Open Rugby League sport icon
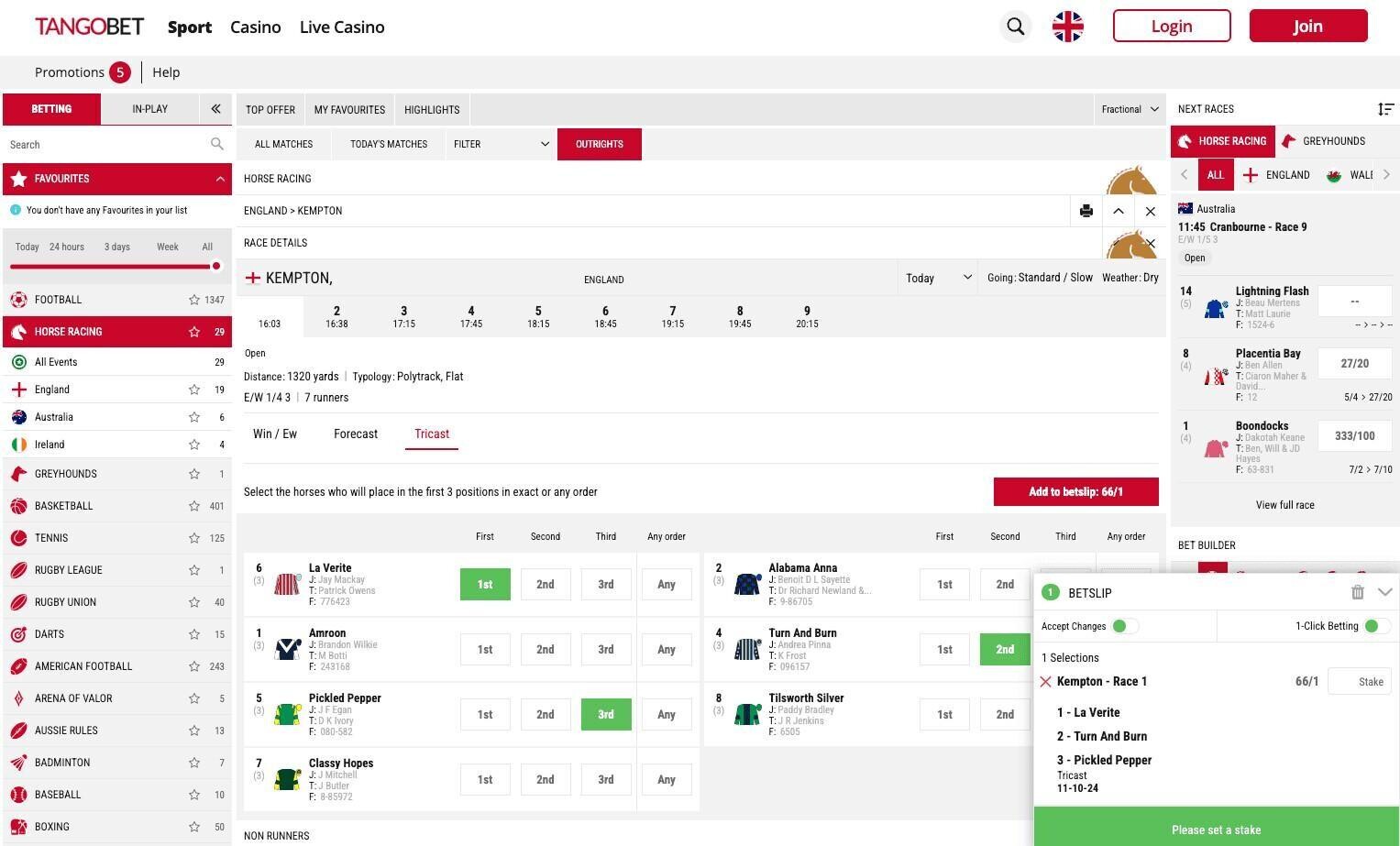This screenshot has width=1400, height=846. pyautogui.click(x=18, y=570)
